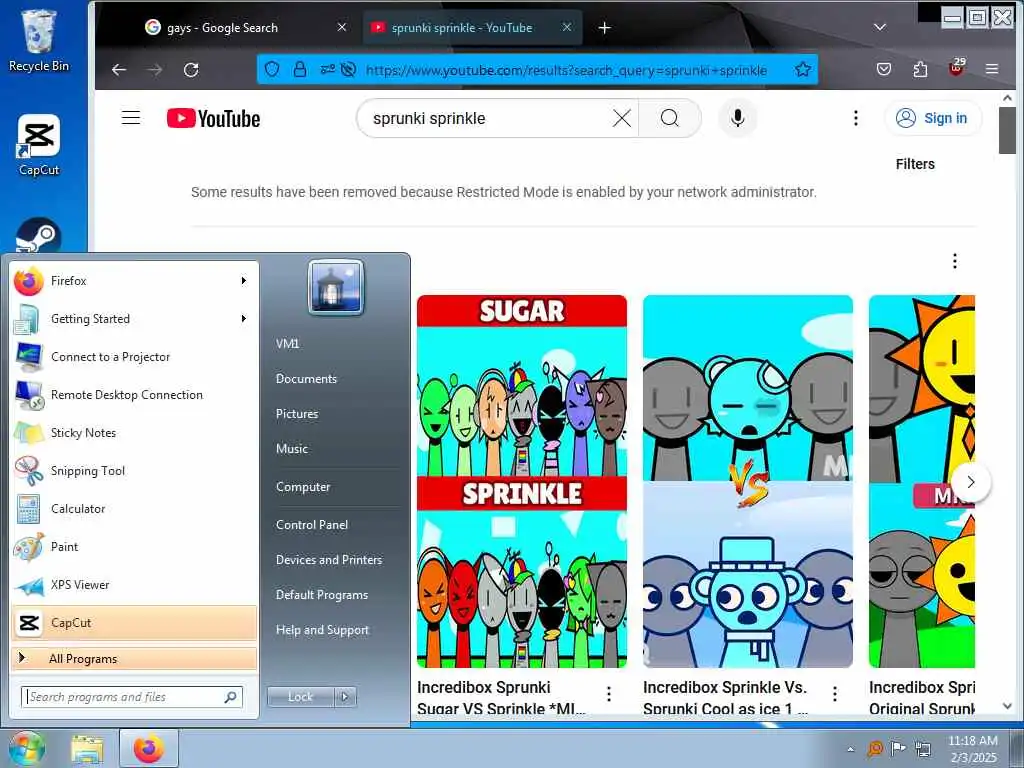This screenshot has width=1024, height=768.
Task: Go back with the browser back arrow
Action: [119, 70]
